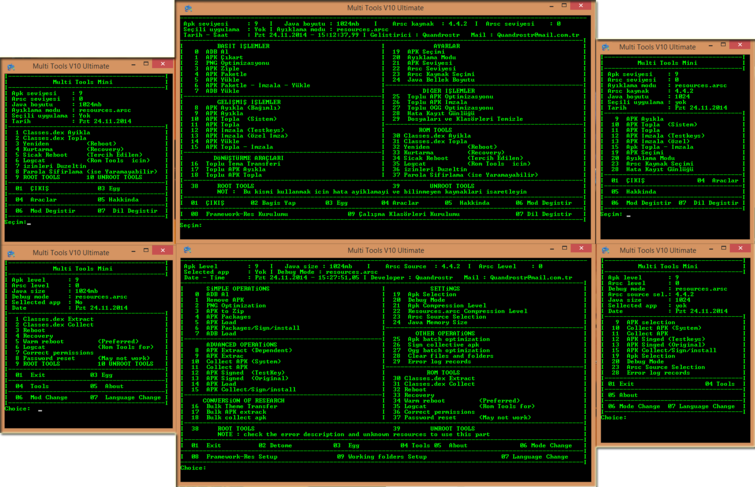The width and height of the screenshot is (755, 487).
Task: Select '24 Java Memory Size' setting
Action: click(x=430, y=322)
